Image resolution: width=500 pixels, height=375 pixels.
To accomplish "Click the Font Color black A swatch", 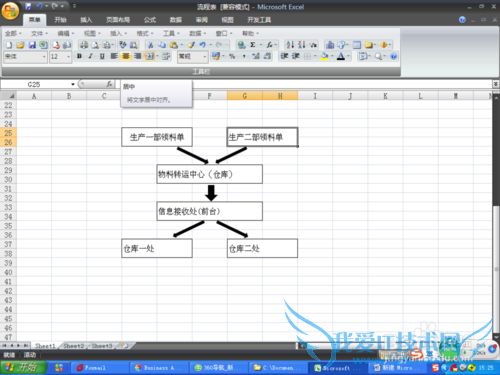I will click(341, 56).
